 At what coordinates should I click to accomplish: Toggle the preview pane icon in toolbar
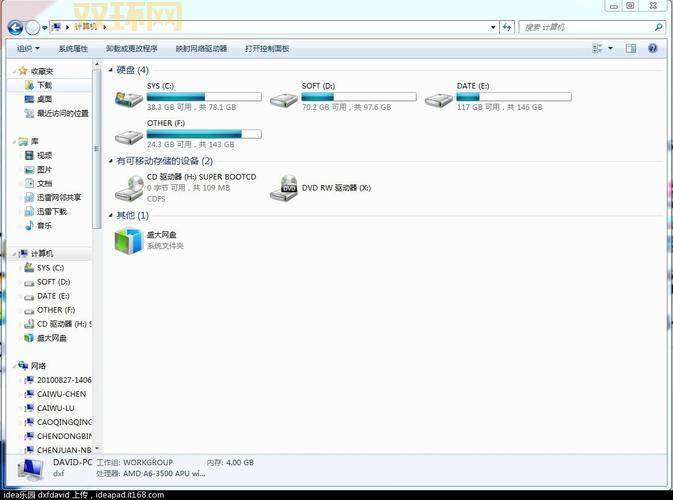click(x=631, y=48)
